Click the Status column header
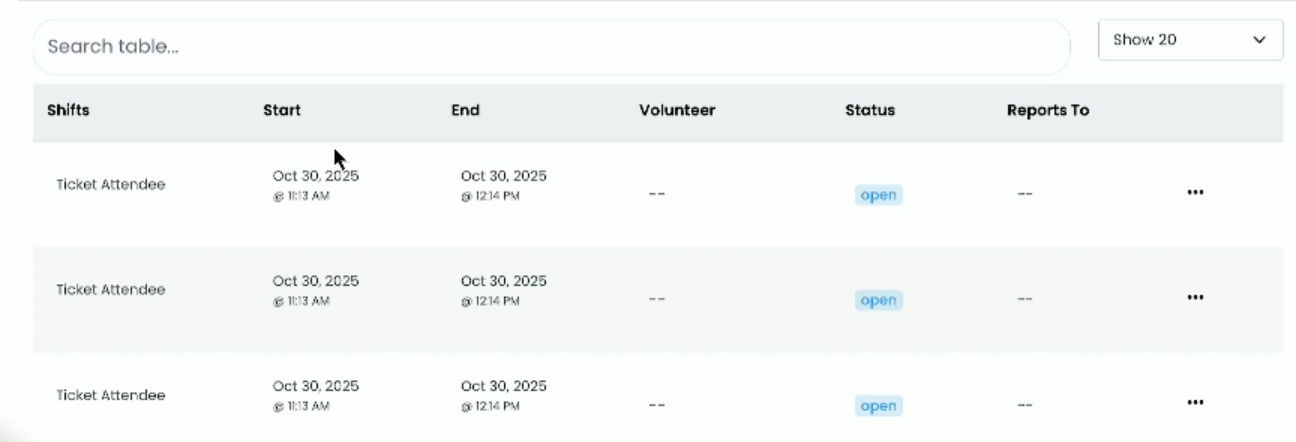The image size is (1296, 442). click(x=870, y=111)
